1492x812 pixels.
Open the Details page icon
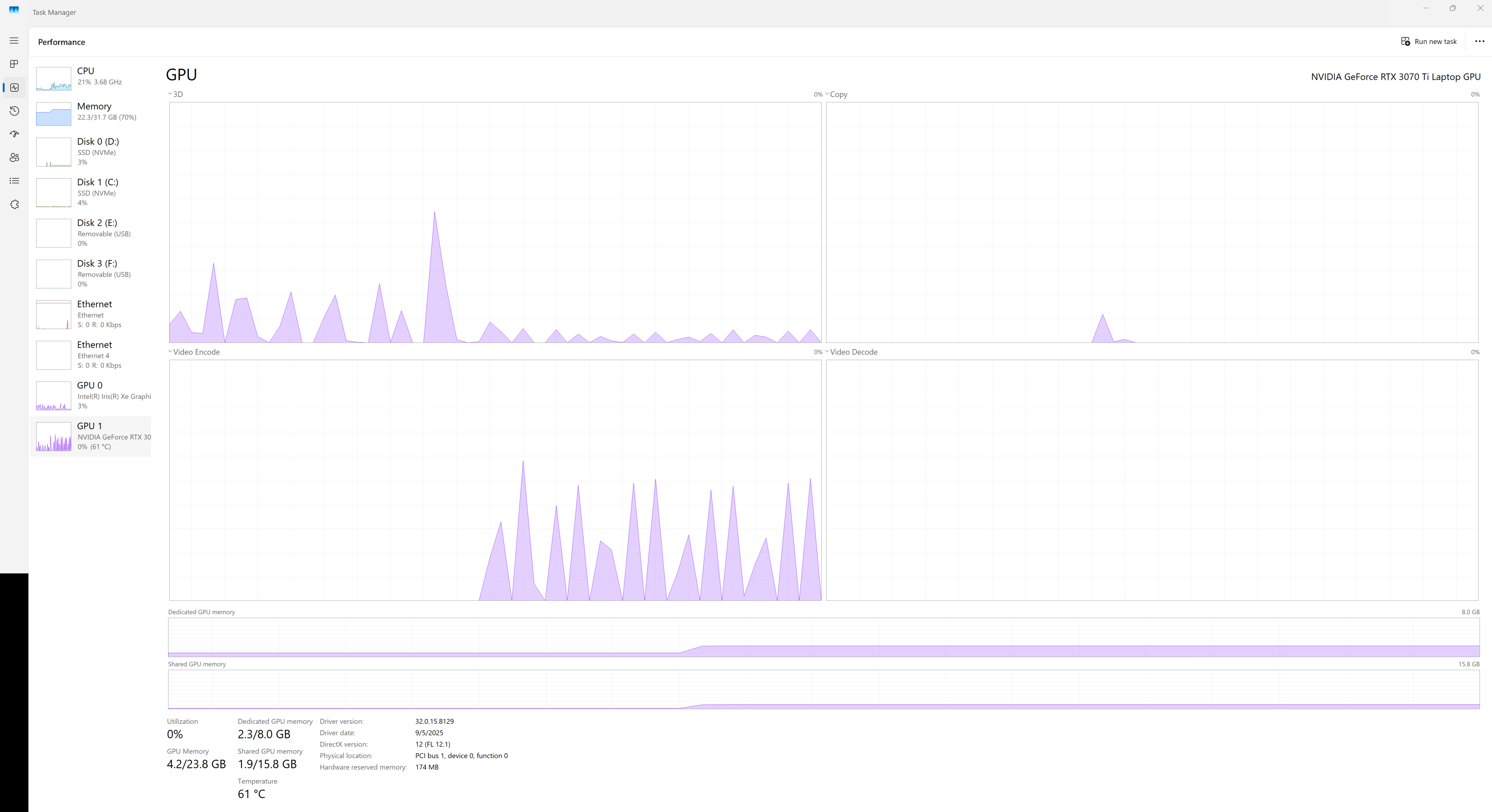(14, 181)
